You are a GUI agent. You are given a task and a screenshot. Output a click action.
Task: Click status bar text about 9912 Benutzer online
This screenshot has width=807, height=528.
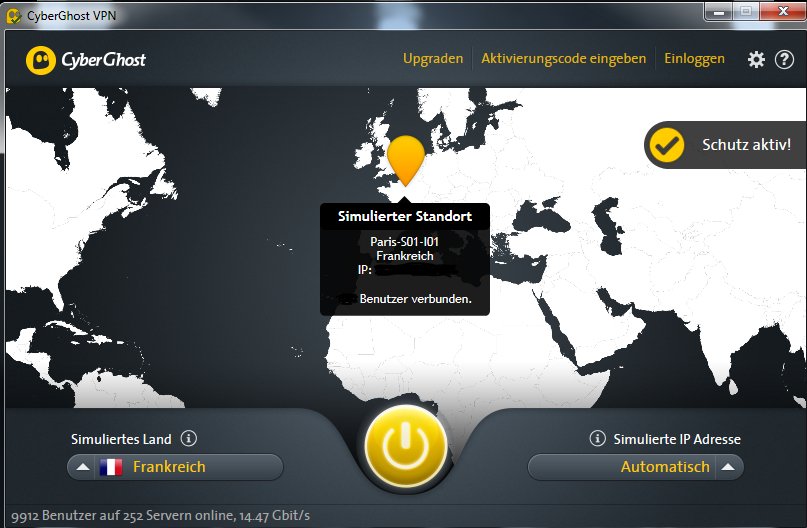tap(161, 516)
